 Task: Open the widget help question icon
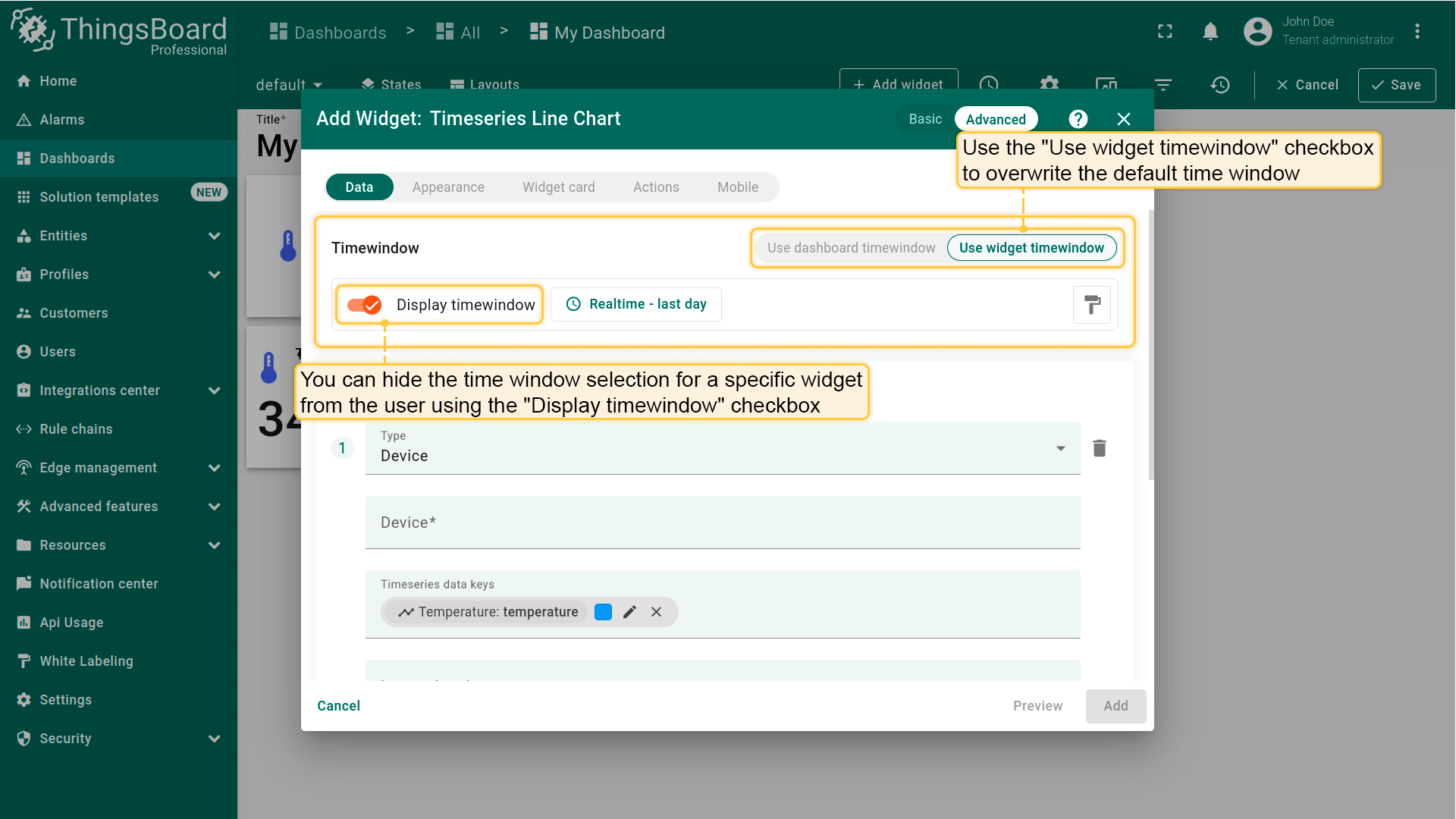pos(1078,119)
